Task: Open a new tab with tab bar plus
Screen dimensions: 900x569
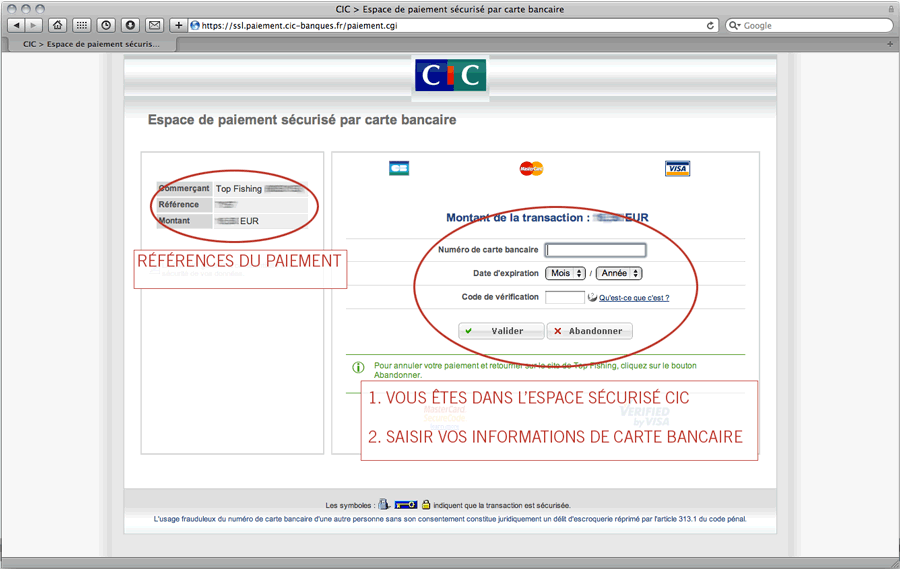Action: tap(890, 44)
